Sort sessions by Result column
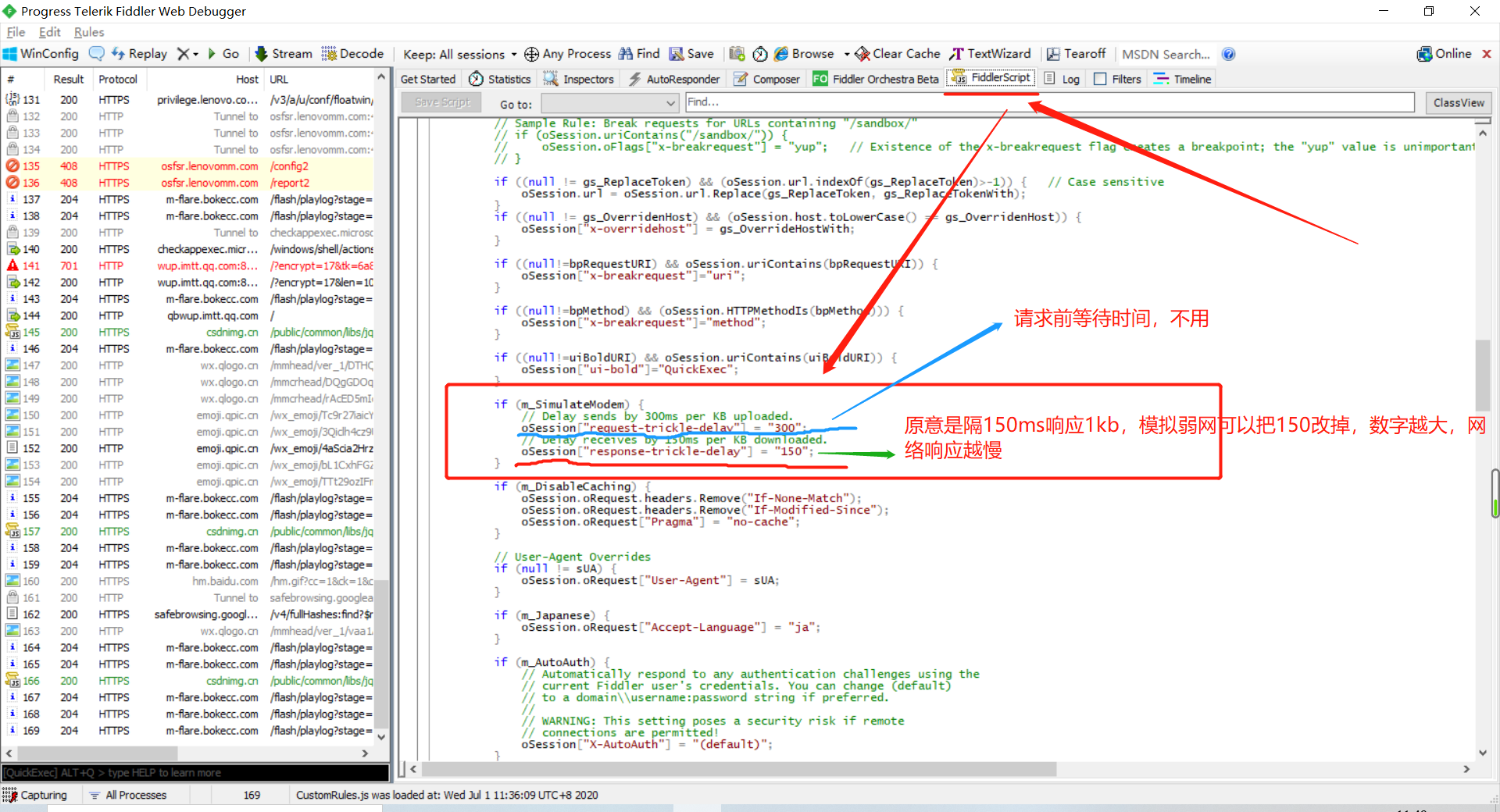The width and height of the screenshot is (1500, 812). (68, 79)
